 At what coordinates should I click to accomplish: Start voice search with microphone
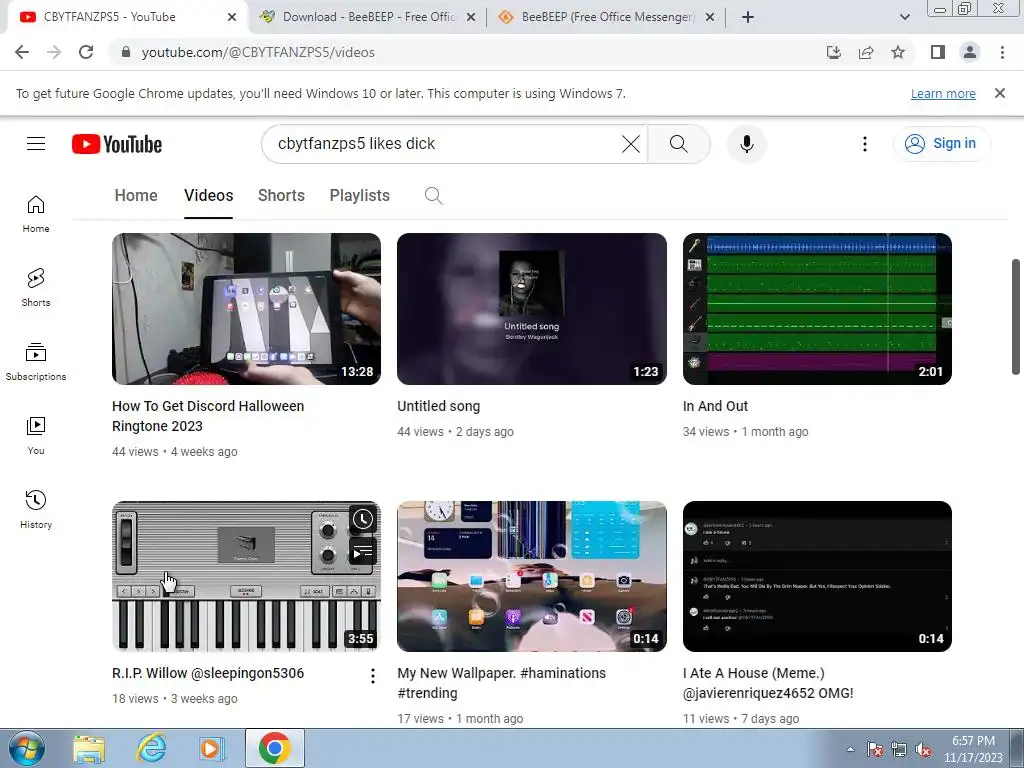coord(746,144)
